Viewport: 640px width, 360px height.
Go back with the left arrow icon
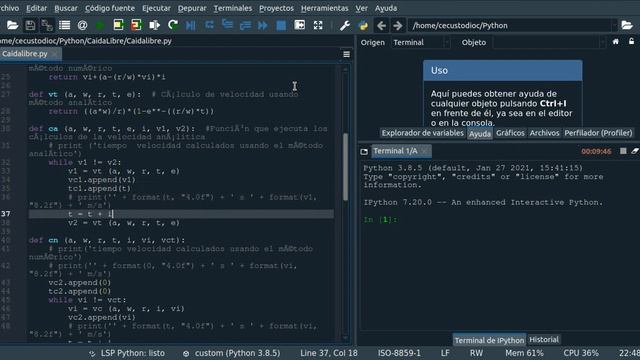[381, 25]
